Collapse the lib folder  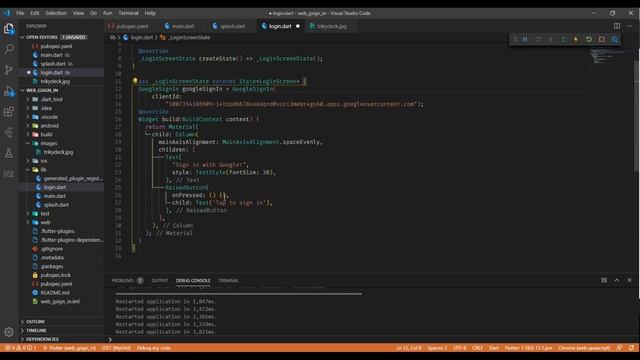point(61,169)
